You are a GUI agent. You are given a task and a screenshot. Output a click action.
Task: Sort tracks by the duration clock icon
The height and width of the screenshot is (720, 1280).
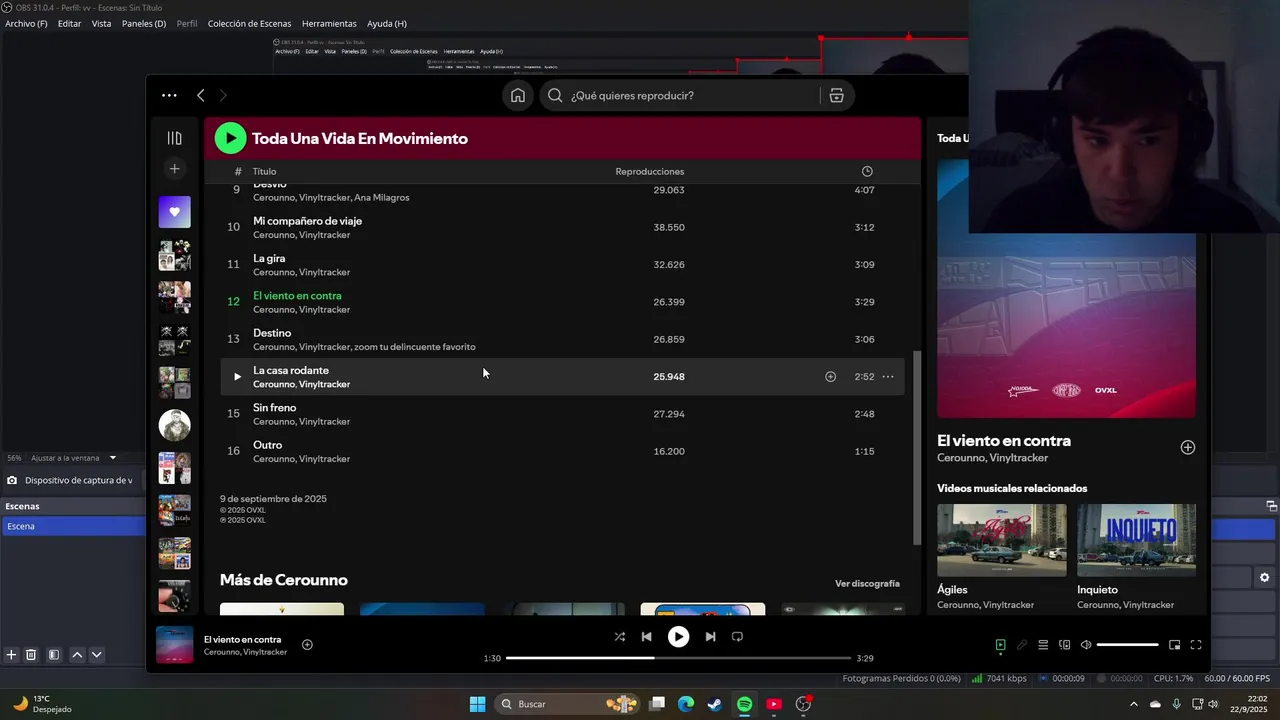[867, 172]
